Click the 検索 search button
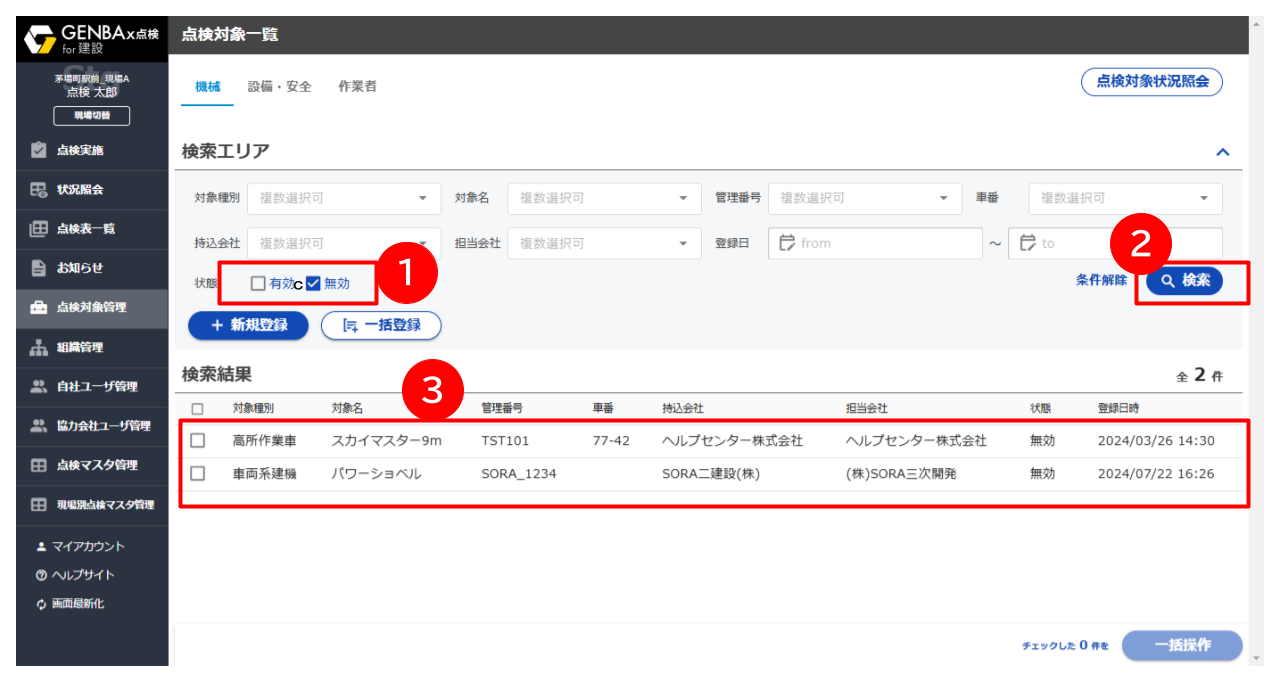The image size is (1280, 676). tap(1185, 281)
